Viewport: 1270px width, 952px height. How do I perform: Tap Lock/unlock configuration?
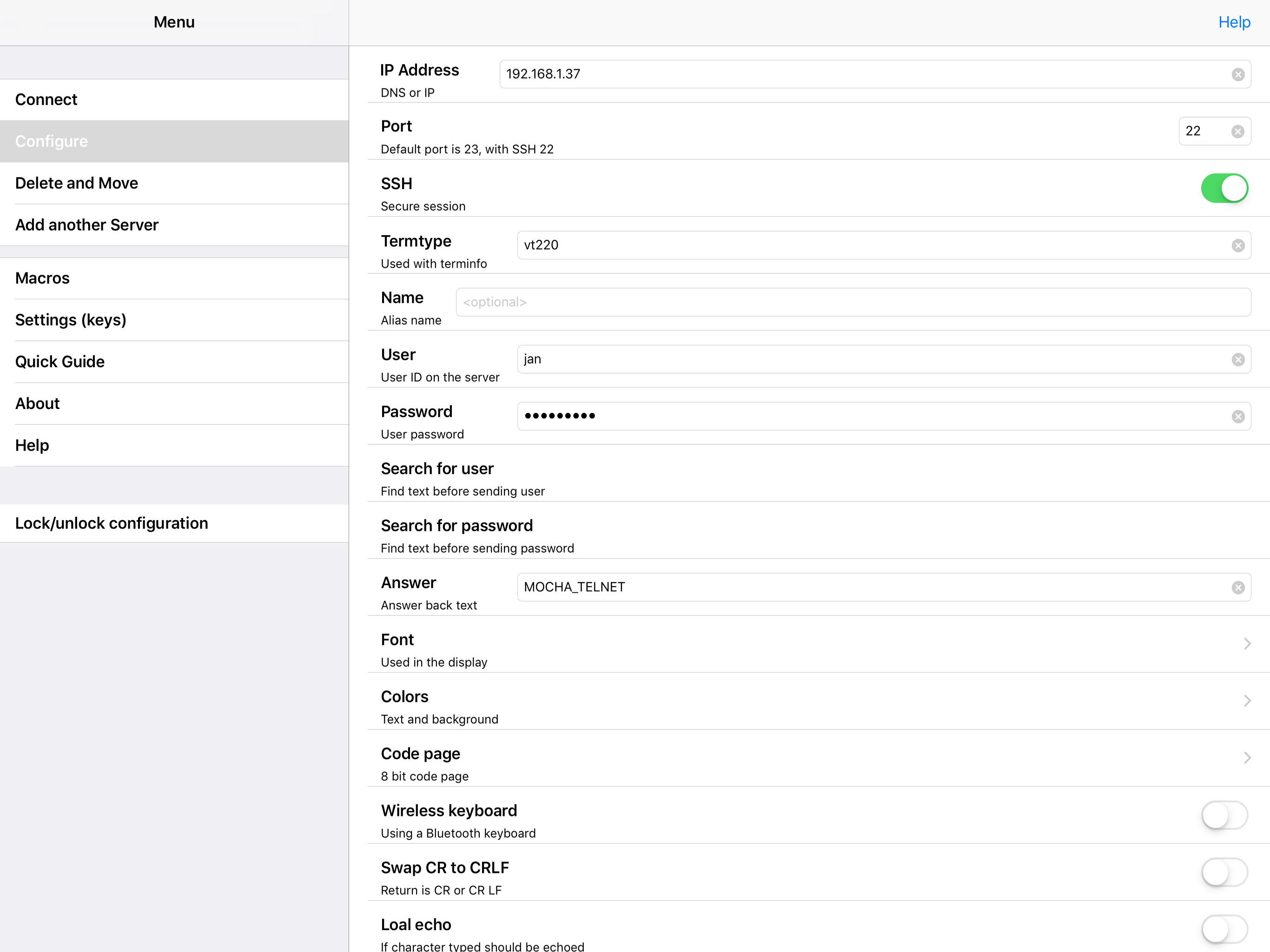(112, 523)
